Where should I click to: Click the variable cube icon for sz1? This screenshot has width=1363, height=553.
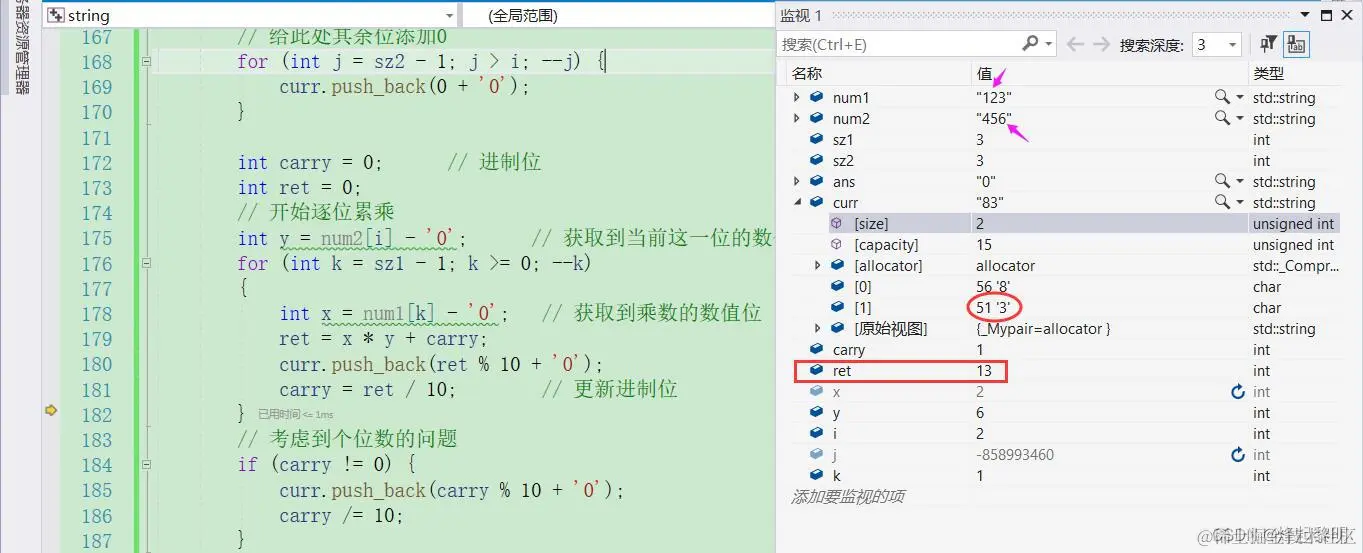pos(816,140)
